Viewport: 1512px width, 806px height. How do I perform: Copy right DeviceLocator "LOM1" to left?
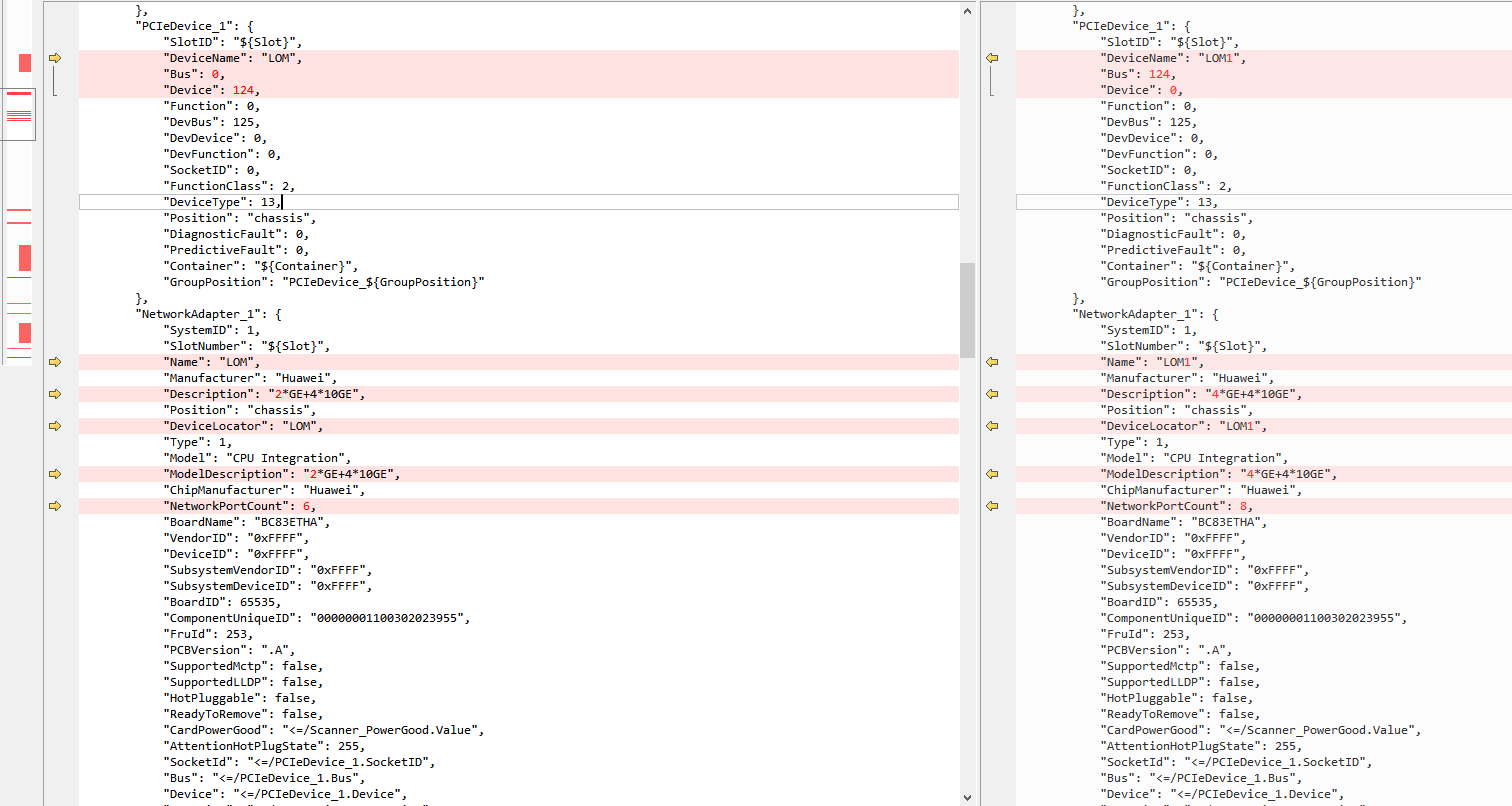[x=993, y=426]
